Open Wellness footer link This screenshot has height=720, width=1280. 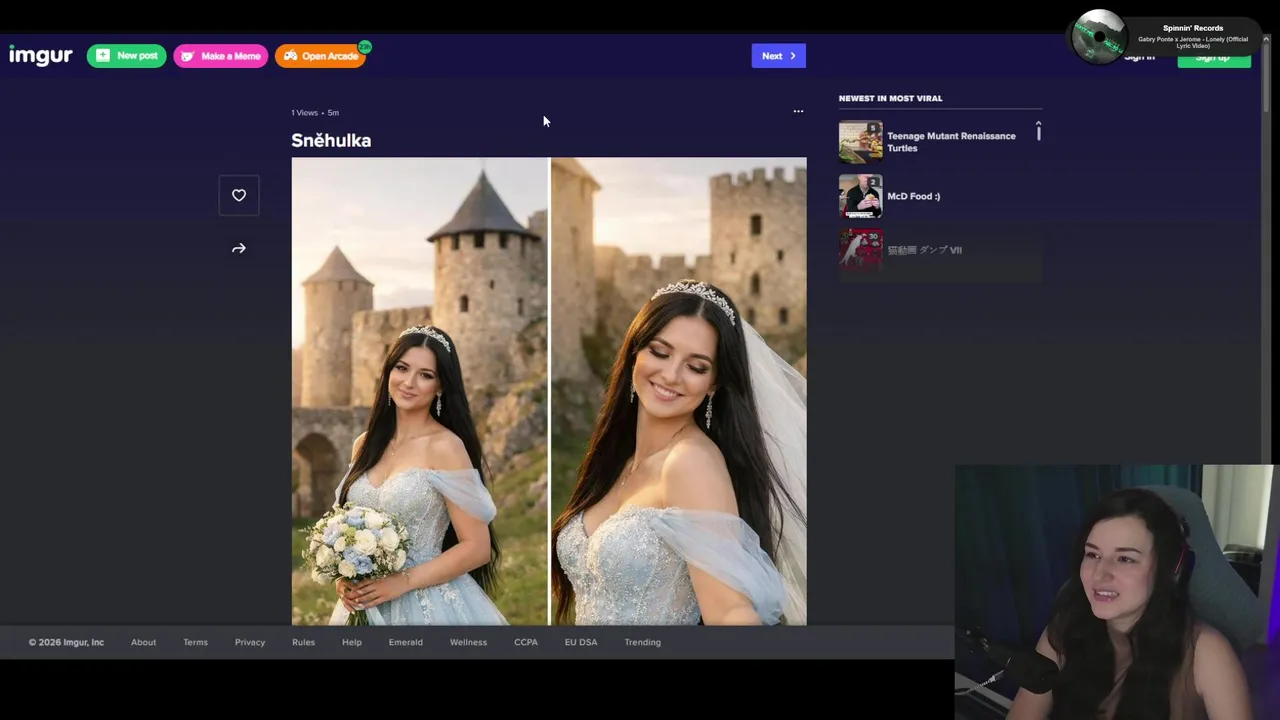click(468, 642)
